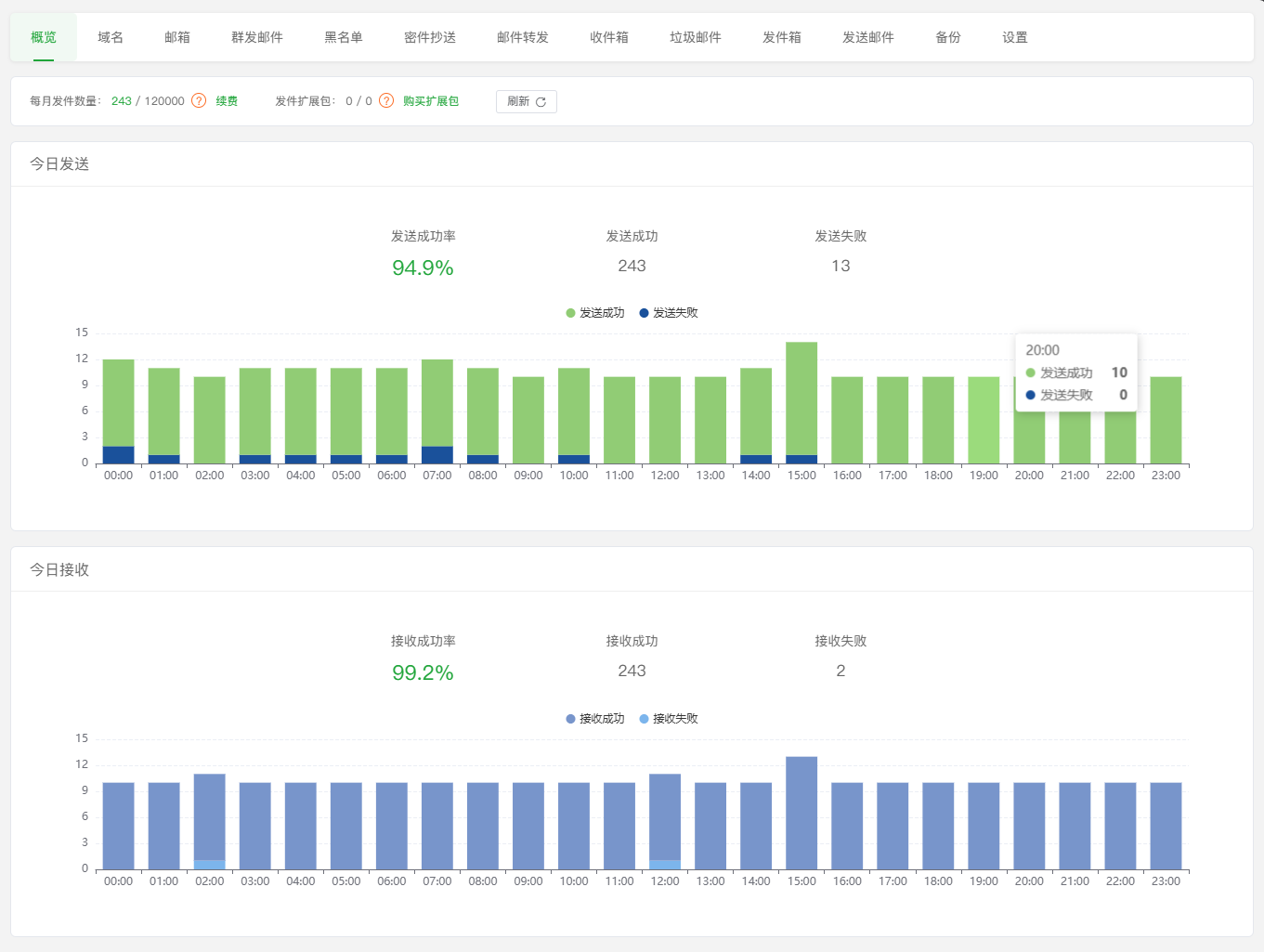Toggle 接收成功 legend in receive chart
Viewport: 1264px width, 952px height.
point(595,719)
